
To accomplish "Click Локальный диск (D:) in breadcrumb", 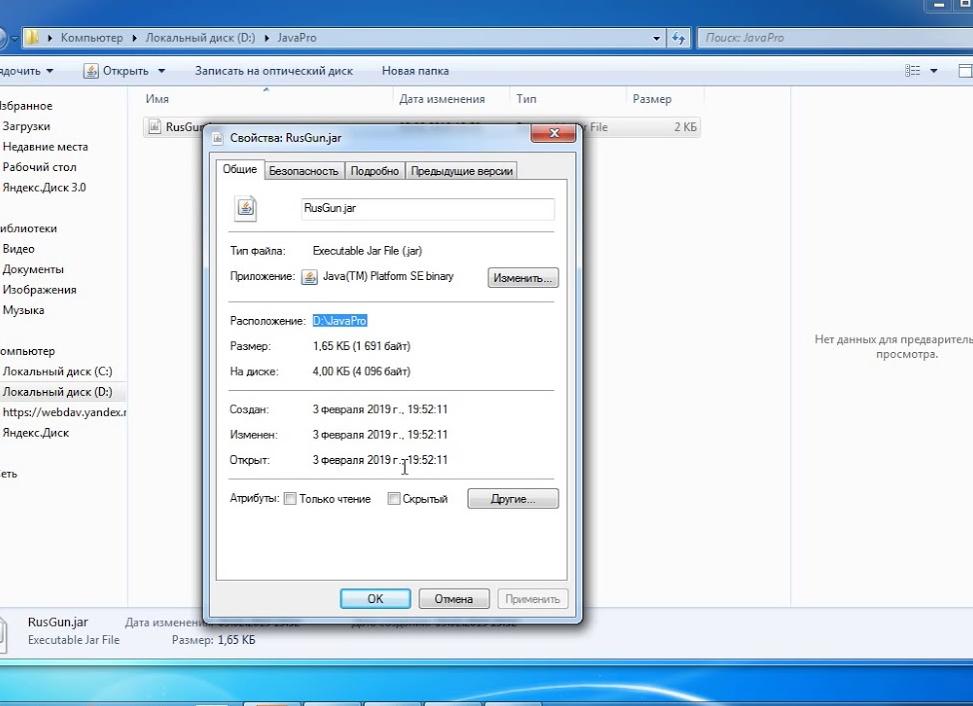I will [x=200, y=38].
